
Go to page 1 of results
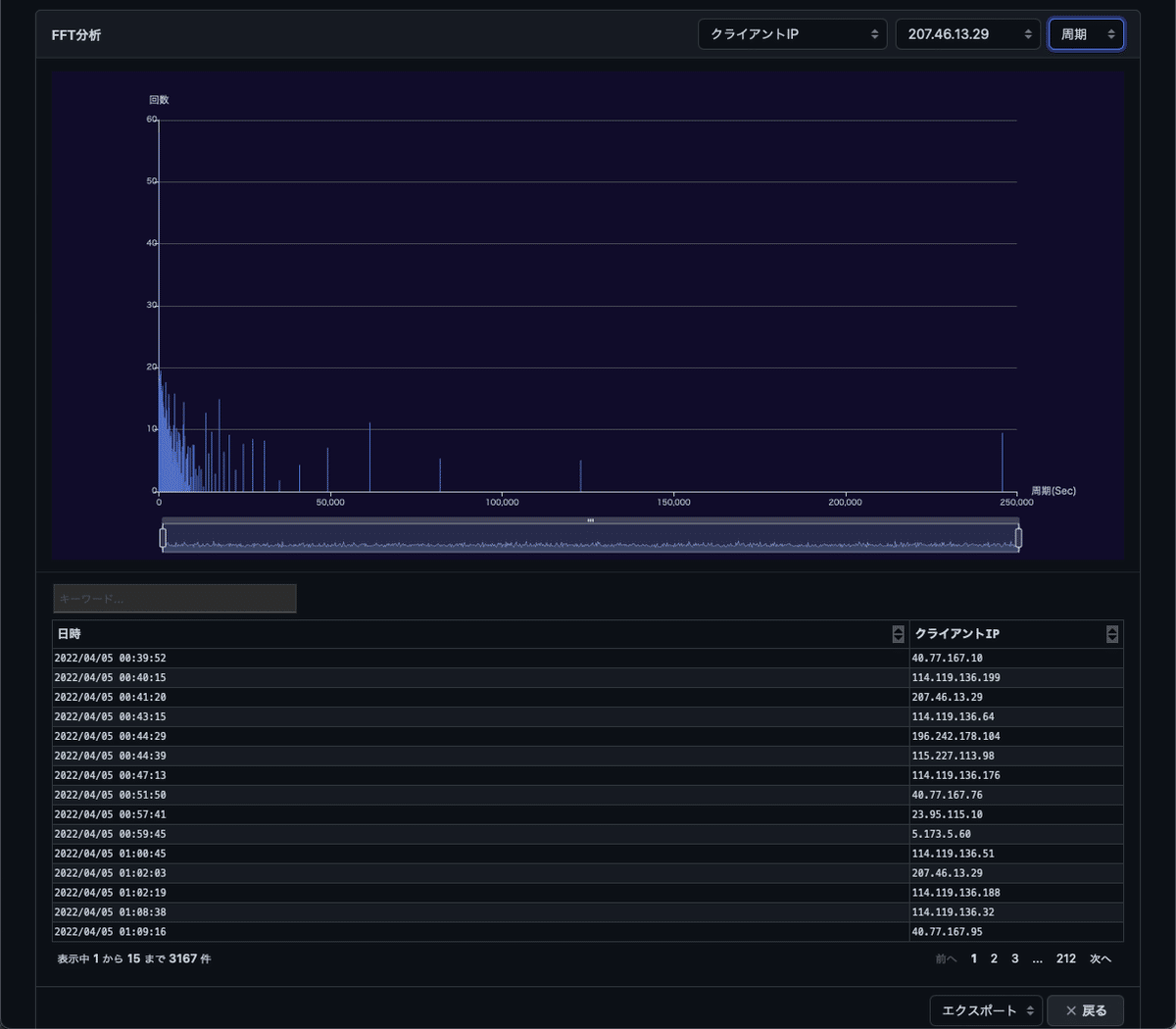973,958
